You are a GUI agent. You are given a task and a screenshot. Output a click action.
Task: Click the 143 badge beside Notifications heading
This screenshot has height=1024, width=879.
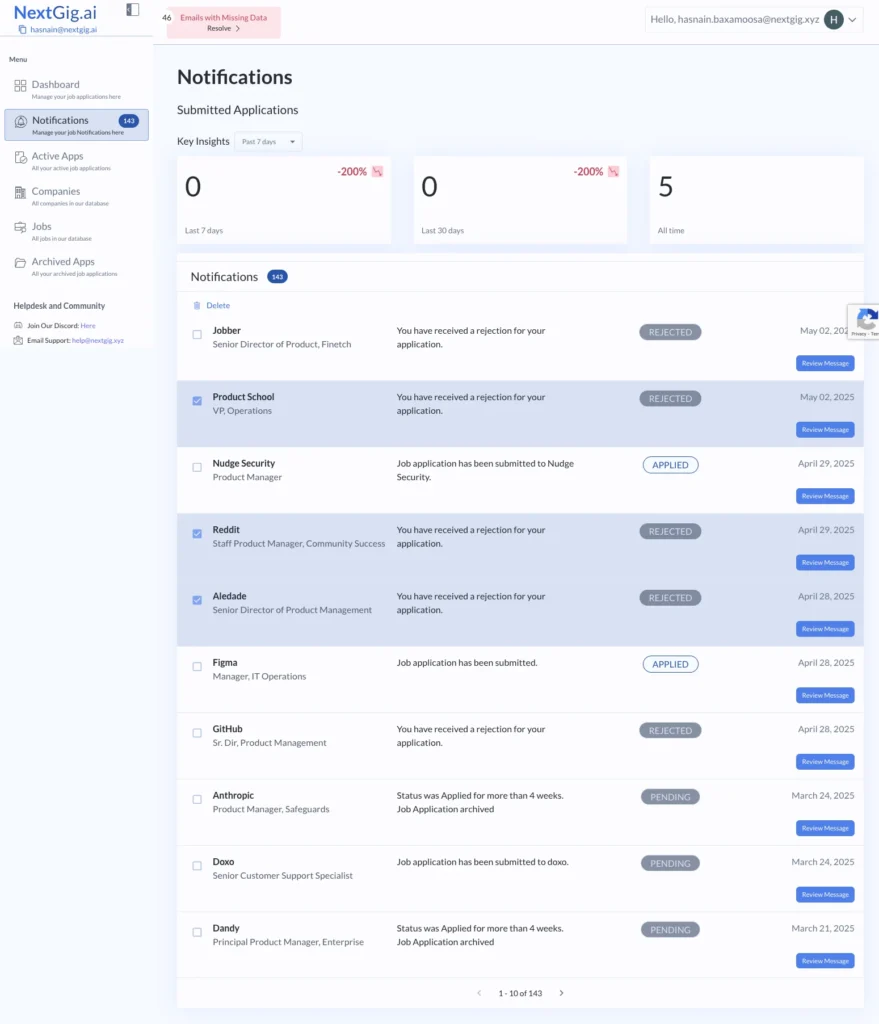[x=278, y=277]
